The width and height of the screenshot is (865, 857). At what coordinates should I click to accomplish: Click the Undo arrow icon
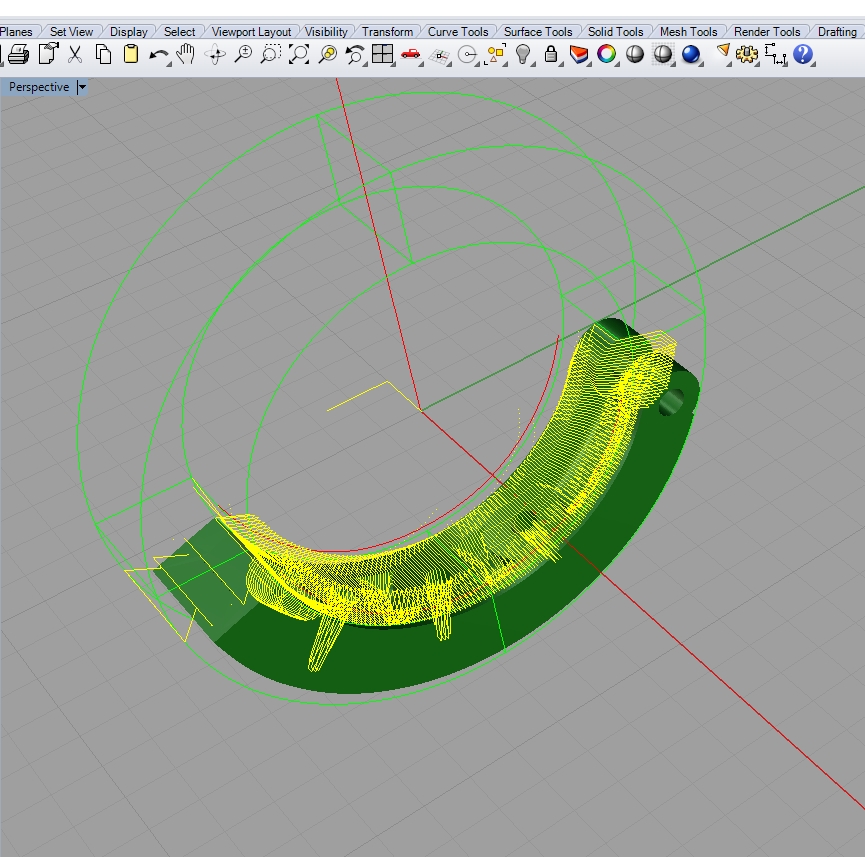[x=158, y=55]
